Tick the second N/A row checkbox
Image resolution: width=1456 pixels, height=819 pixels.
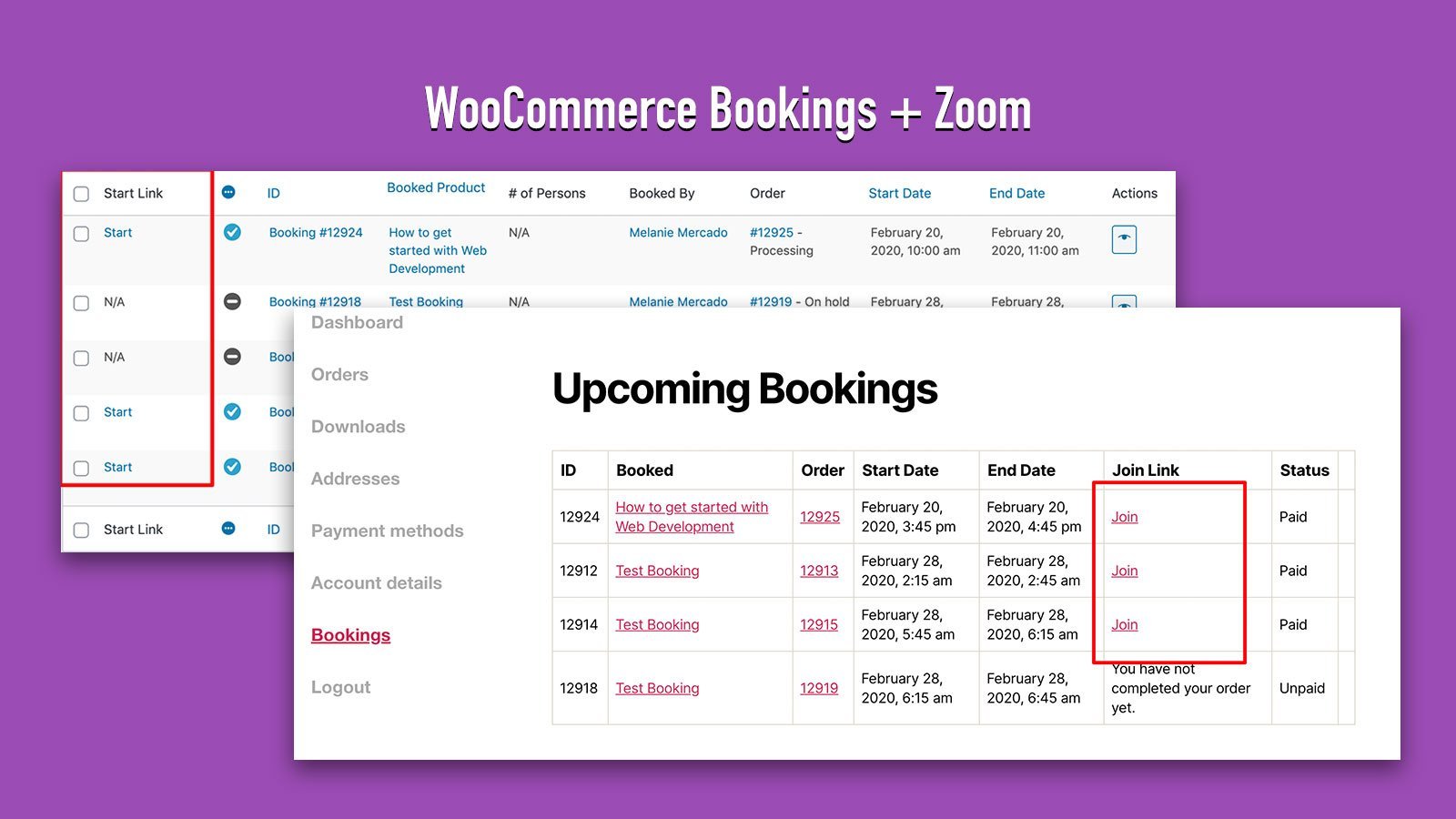coord(81,359)
